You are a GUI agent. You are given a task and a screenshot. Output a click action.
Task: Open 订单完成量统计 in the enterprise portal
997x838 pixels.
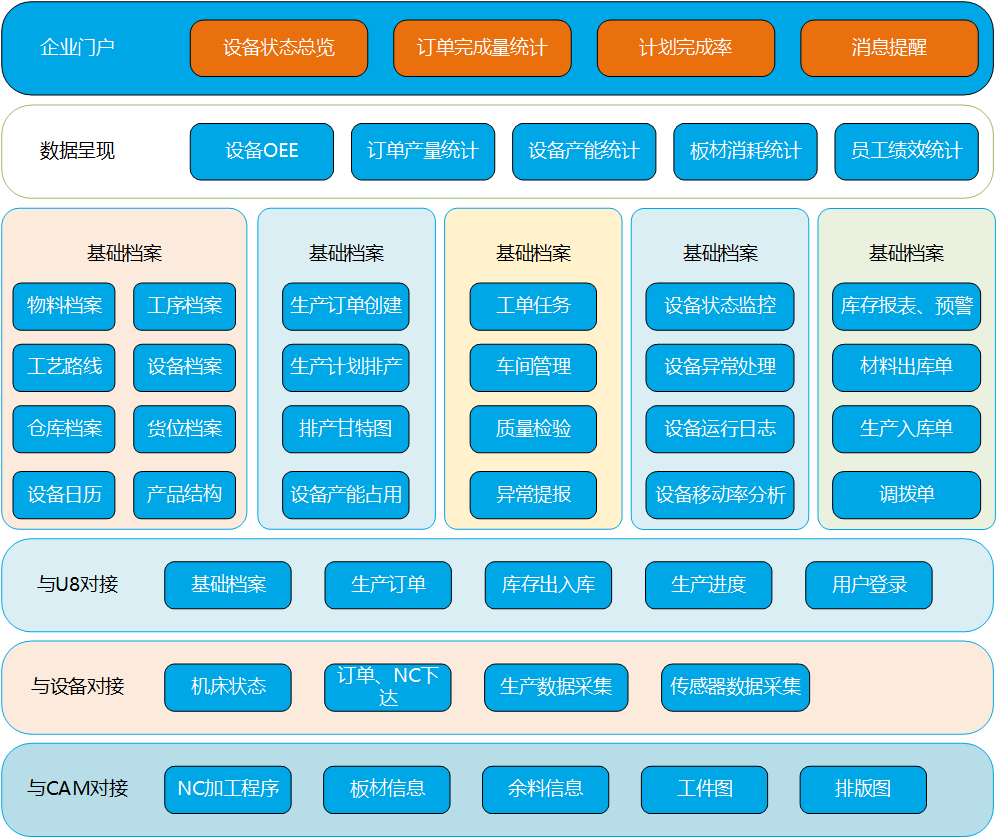[x=482, y=48]
